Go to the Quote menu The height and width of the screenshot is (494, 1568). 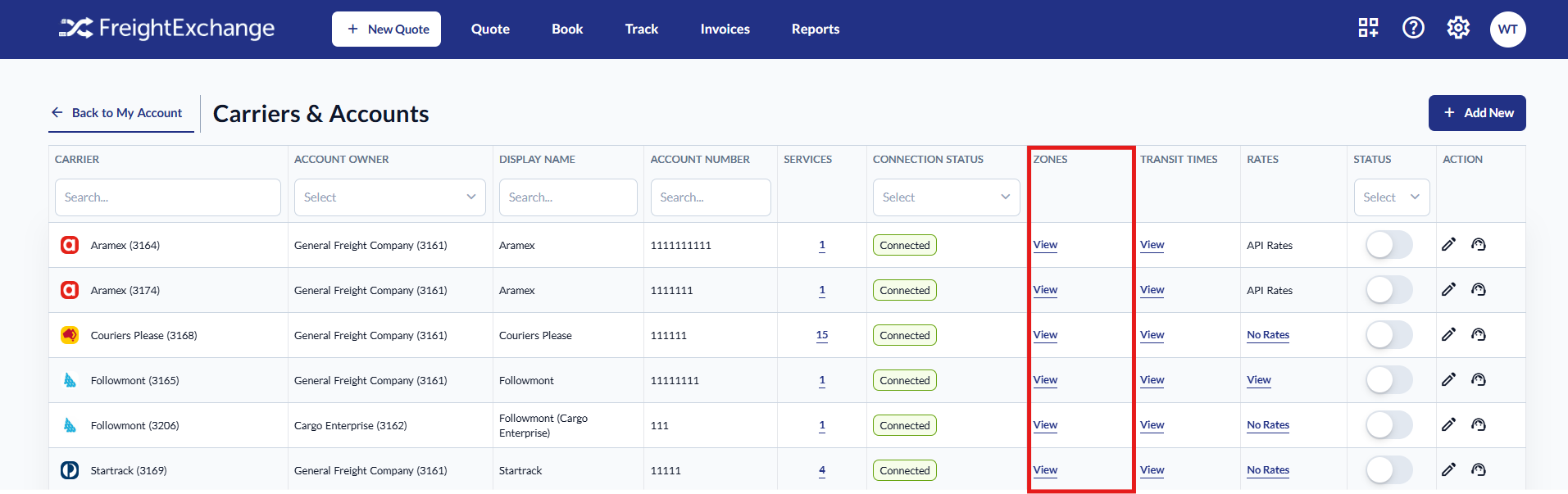pyautogui.click(x=490, y=29)
